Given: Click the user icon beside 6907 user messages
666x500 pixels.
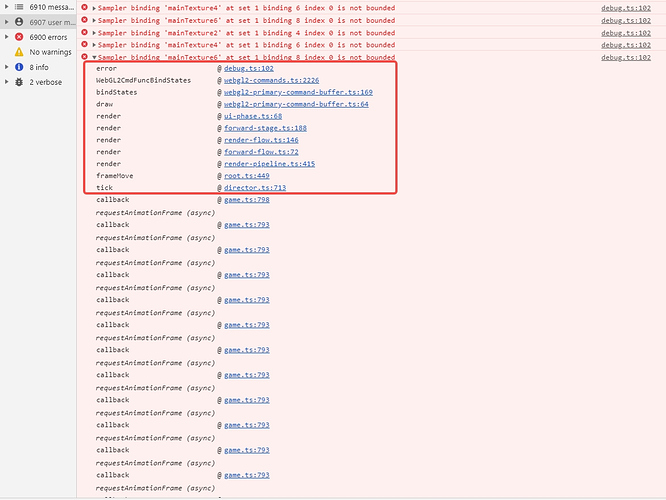Looking at the screenshot, I should click(x=19, y=22).
